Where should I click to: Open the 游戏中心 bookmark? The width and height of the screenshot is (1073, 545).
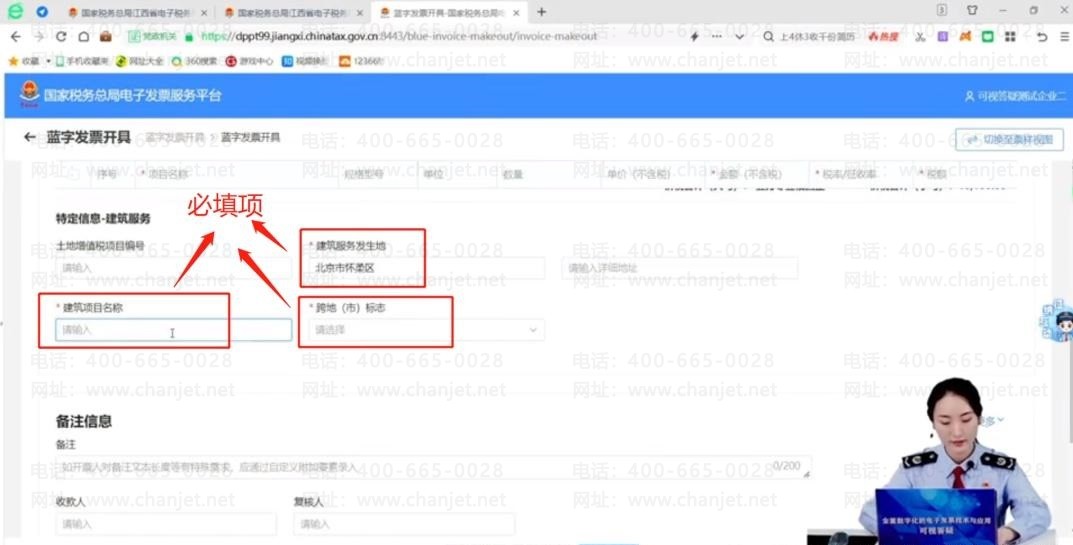pos(249,61)
